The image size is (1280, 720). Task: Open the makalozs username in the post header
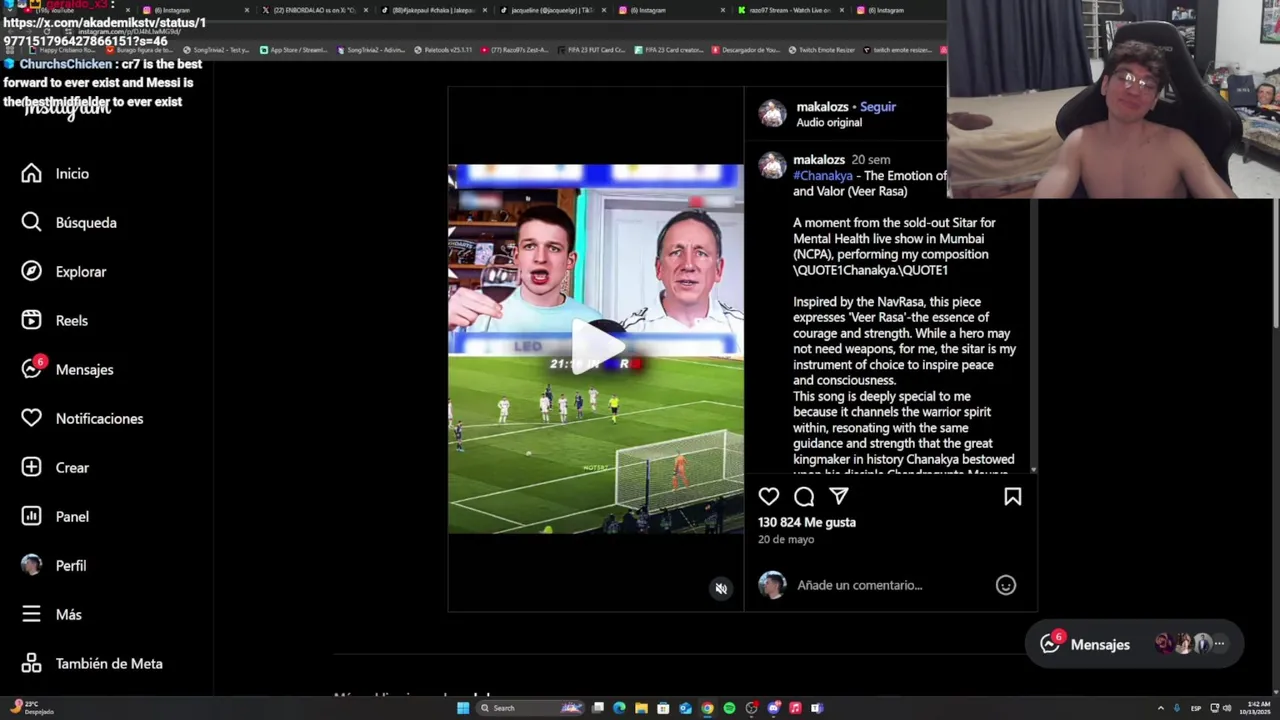822,107
